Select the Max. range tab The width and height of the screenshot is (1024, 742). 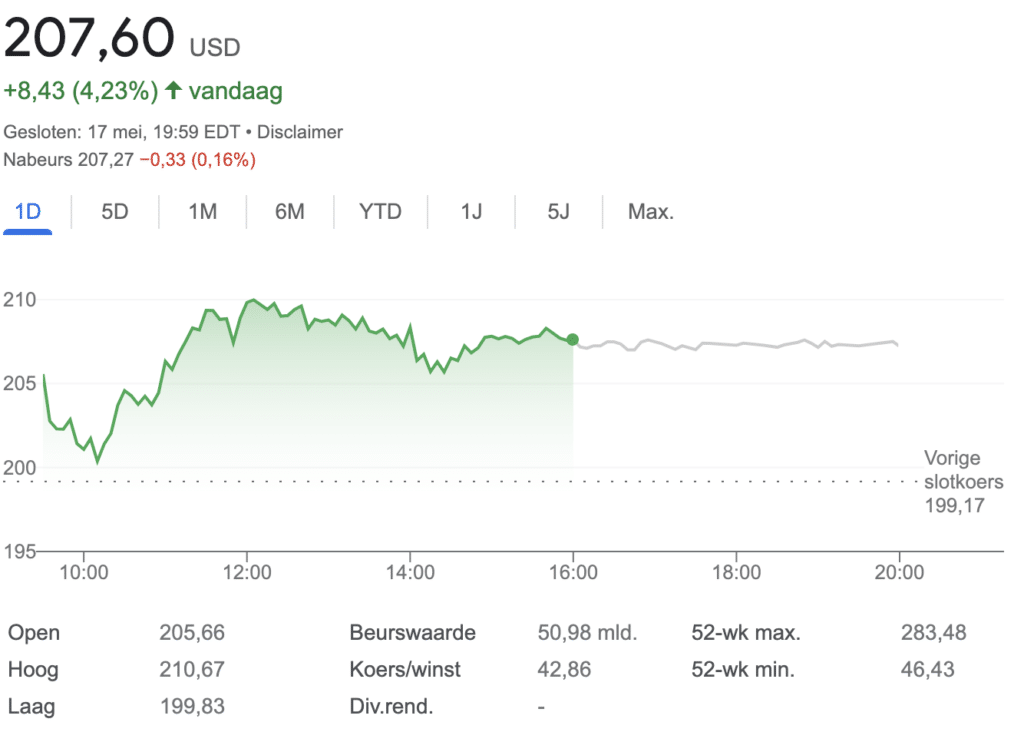pyautogui.click(x=651, y=212)
